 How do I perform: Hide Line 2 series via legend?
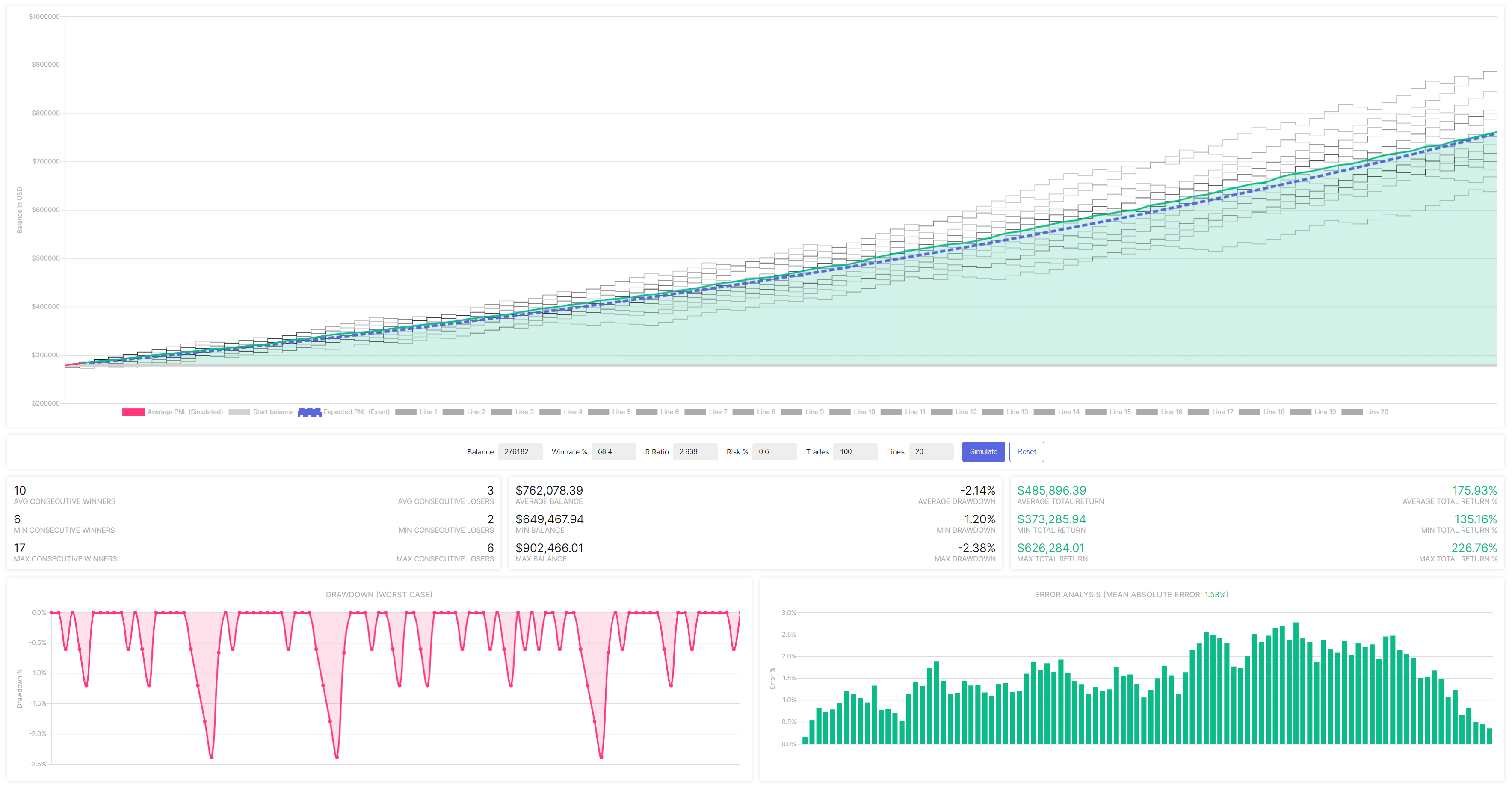point(464,412)
